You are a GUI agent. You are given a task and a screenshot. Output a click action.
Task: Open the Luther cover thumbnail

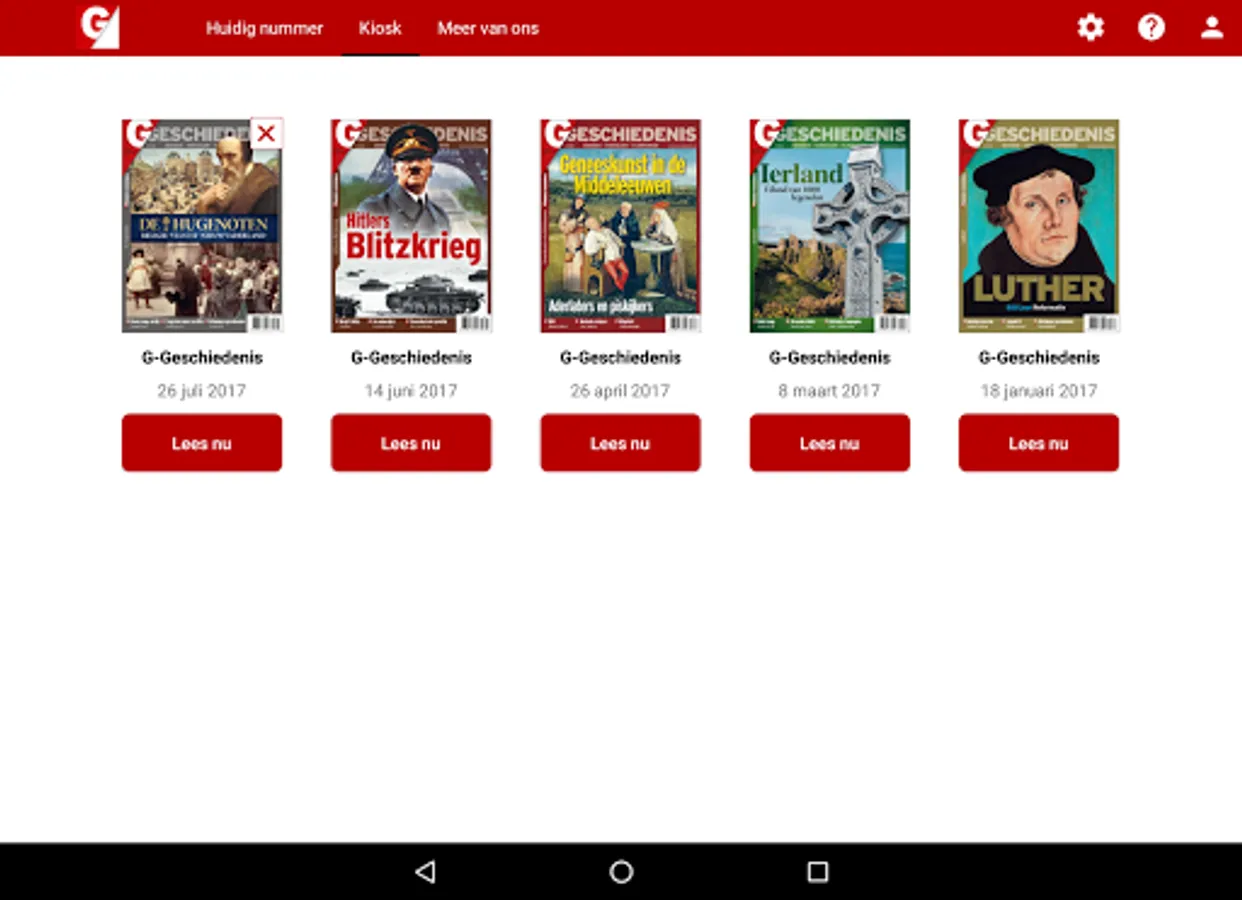[x=1039, y=226]
